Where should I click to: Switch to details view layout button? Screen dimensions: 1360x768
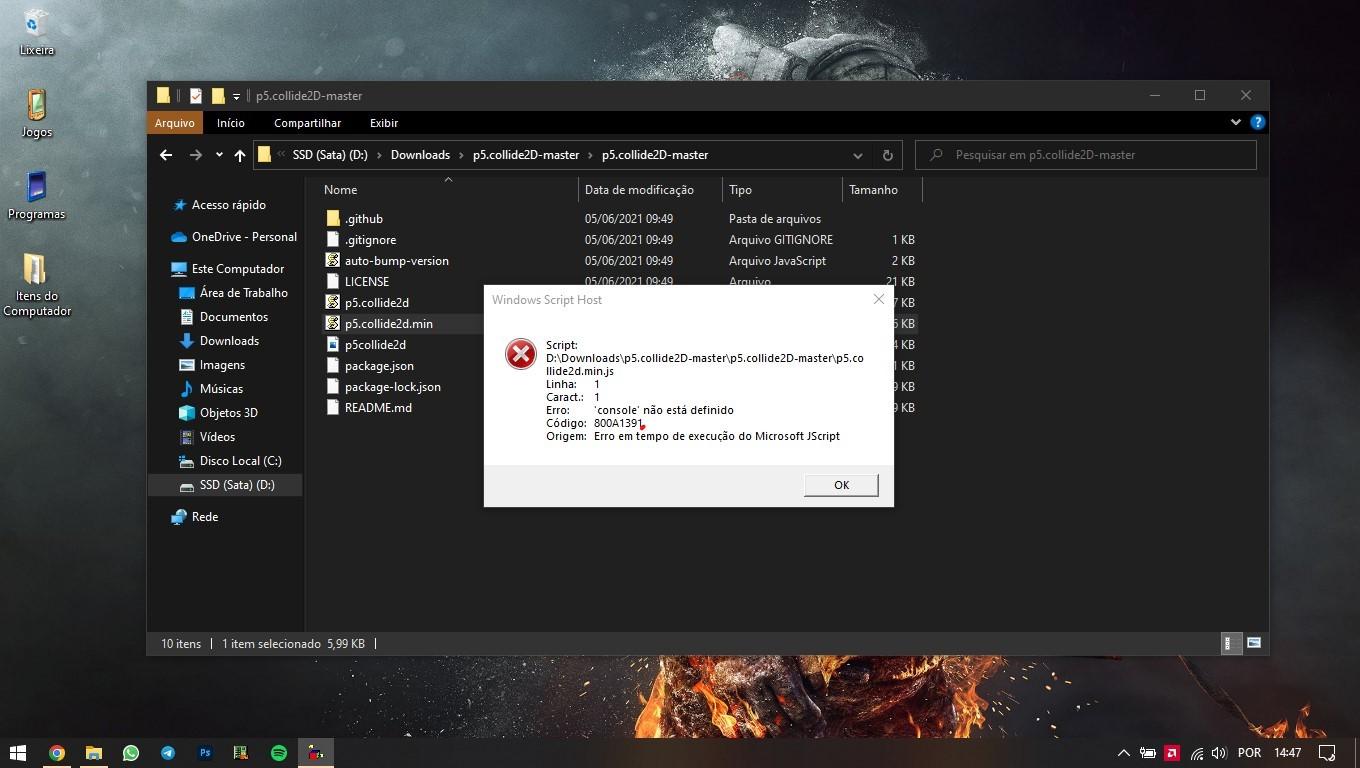1232,643
